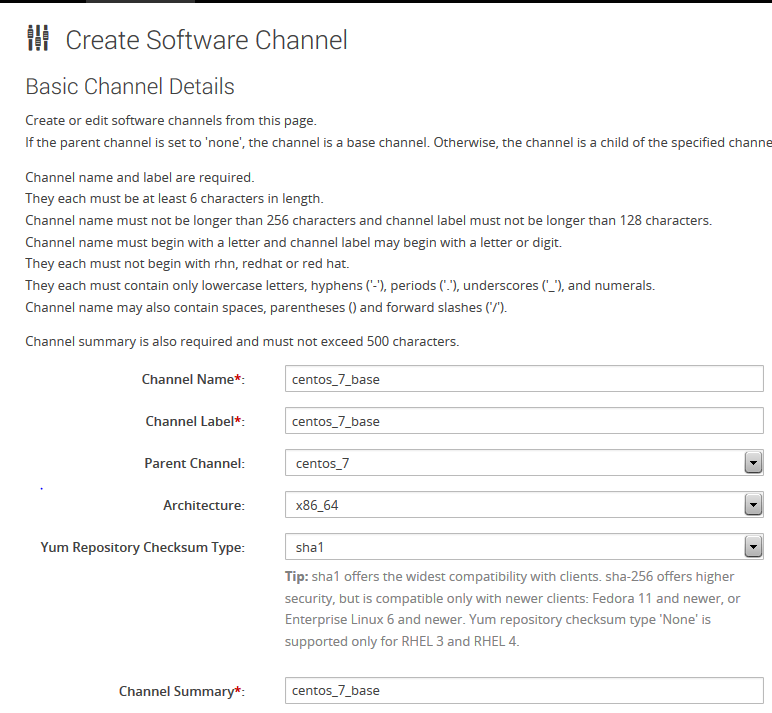Click the '256 characters' name length rule line

click(x=369, y=220)
